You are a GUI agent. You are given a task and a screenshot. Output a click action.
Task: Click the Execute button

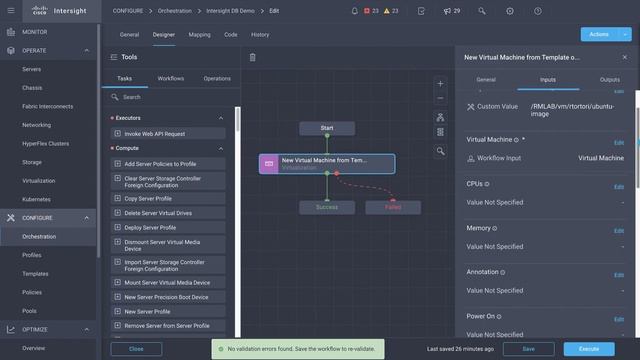coord(589,349)
